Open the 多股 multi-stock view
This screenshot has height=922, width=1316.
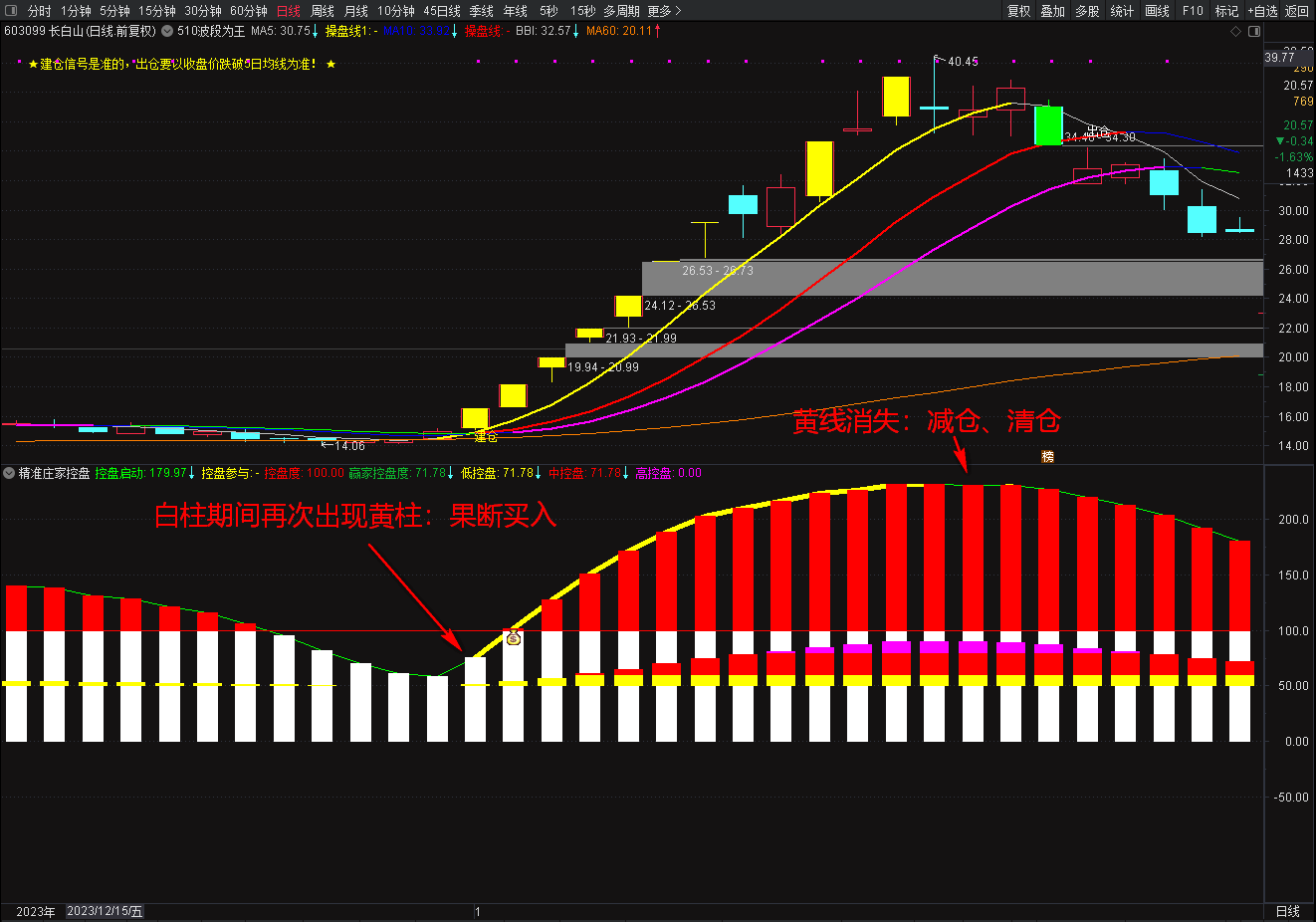(x=1088, y=11)
